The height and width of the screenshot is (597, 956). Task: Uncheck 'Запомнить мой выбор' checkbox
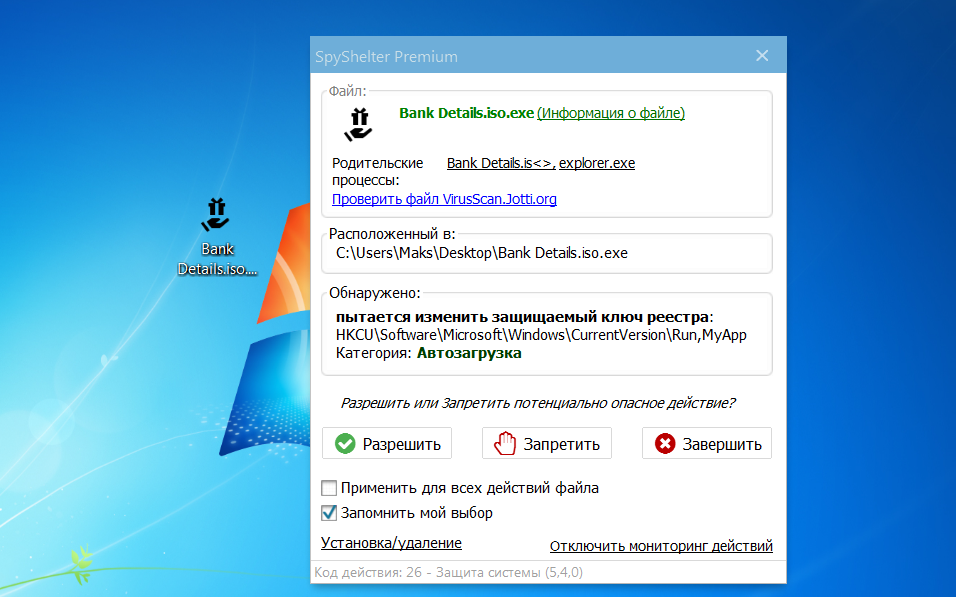[329, 513]
